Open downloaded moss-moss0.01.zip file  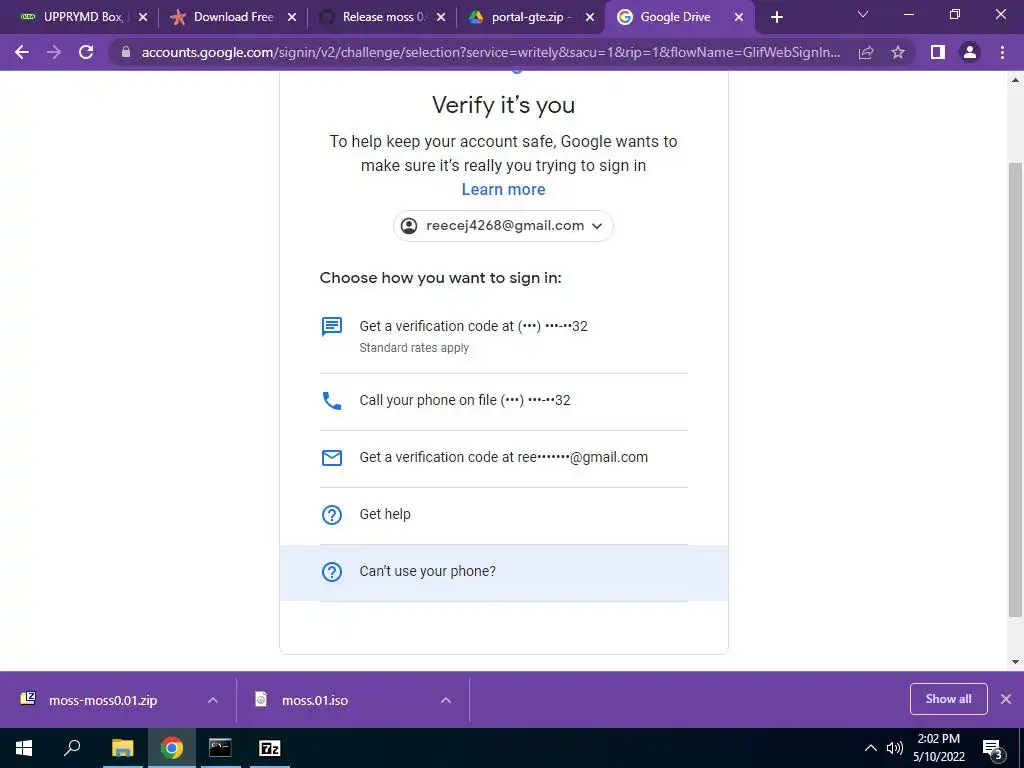point(103,700)
